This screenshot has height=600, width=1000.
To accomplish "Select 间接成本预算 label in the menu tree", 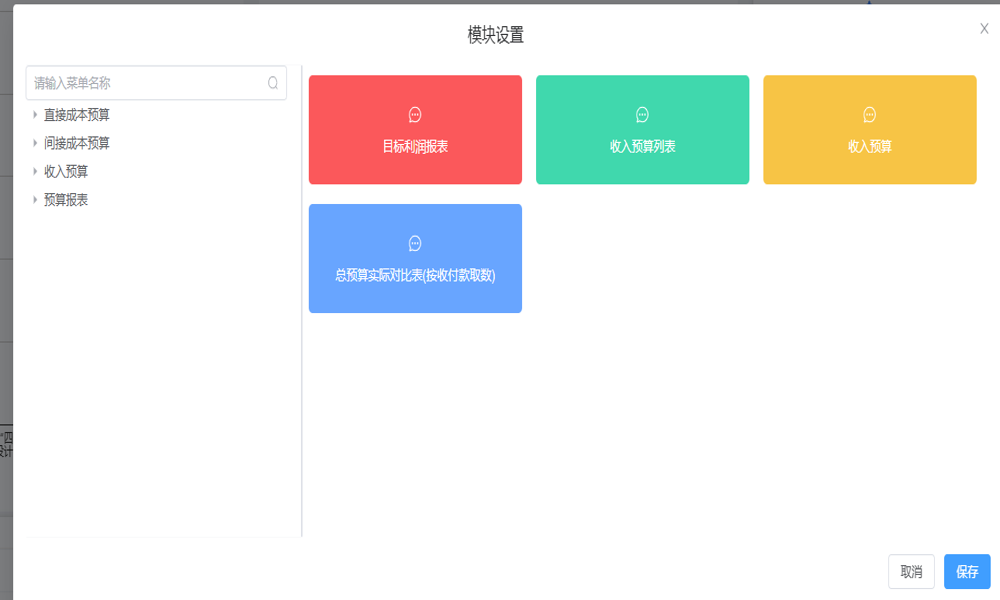I will [x=77, y=143].
